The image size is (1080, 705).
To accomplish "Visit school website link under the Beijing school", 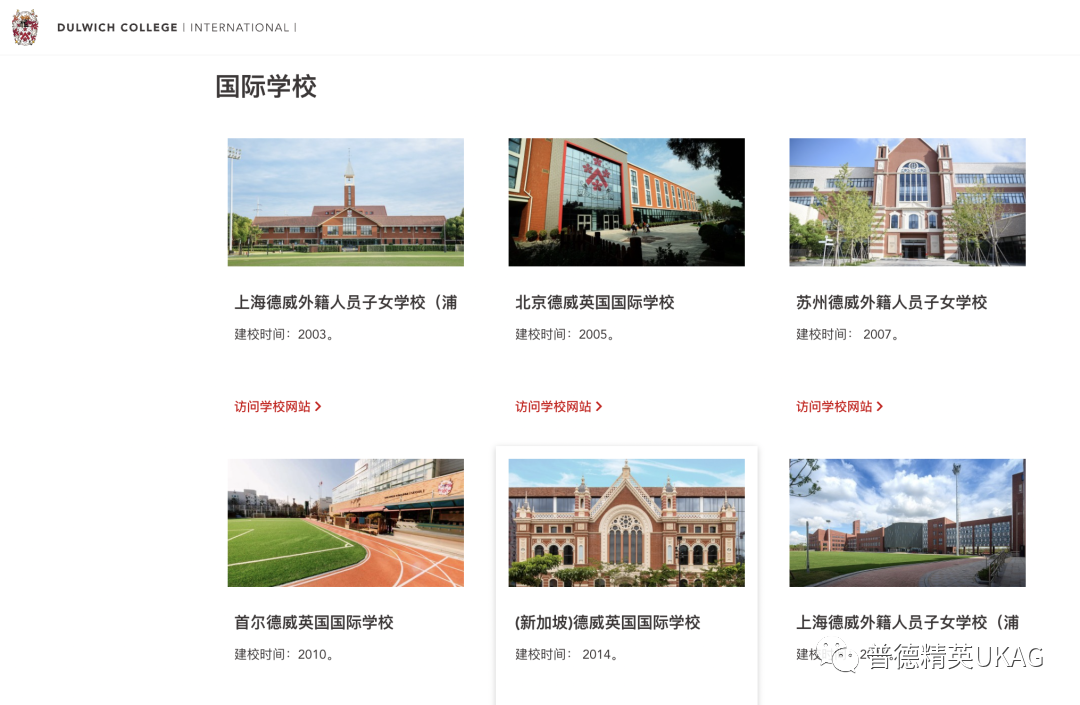I will 559,407.
